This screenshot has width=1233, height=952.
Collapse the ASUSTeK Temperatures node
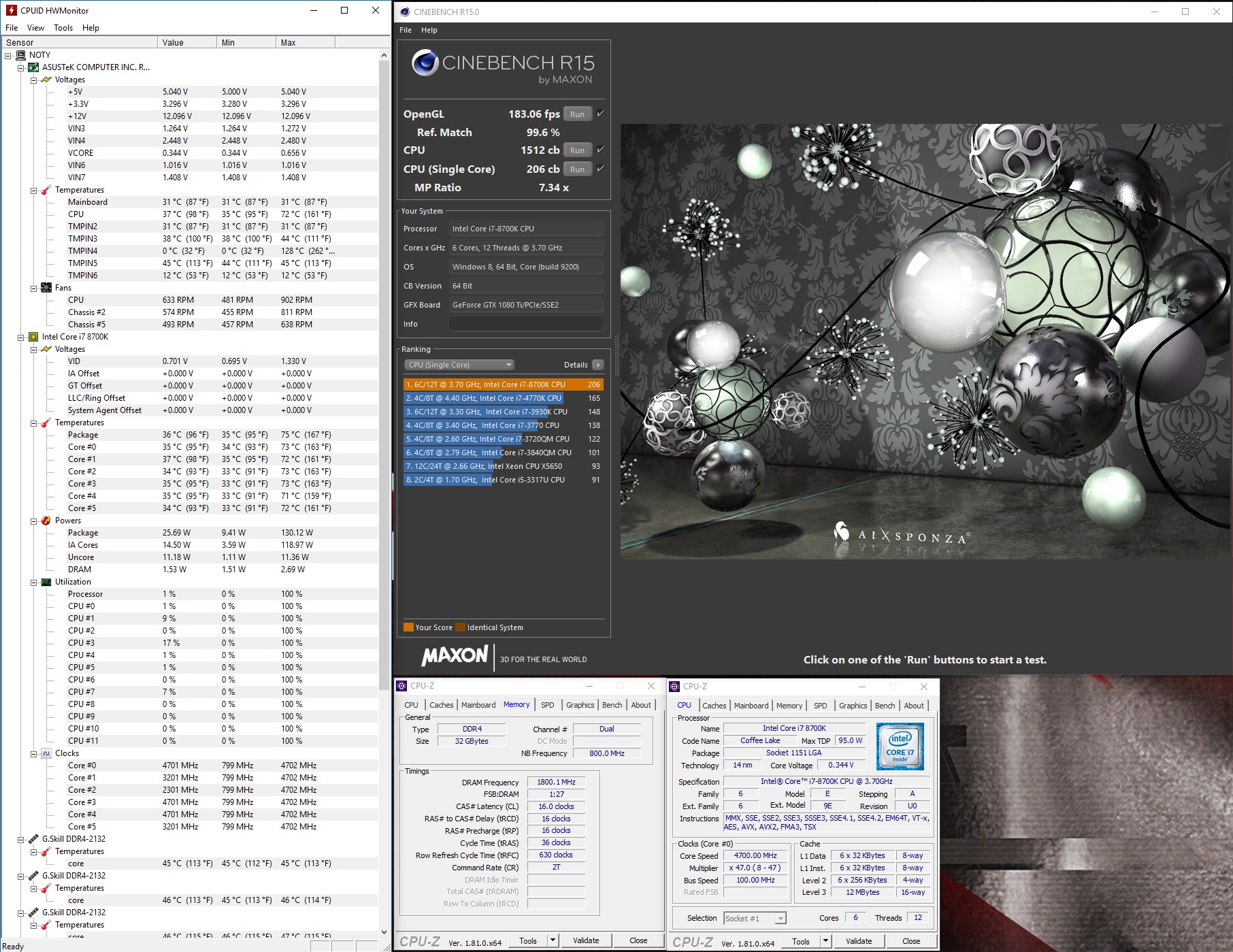click(34, 190)
